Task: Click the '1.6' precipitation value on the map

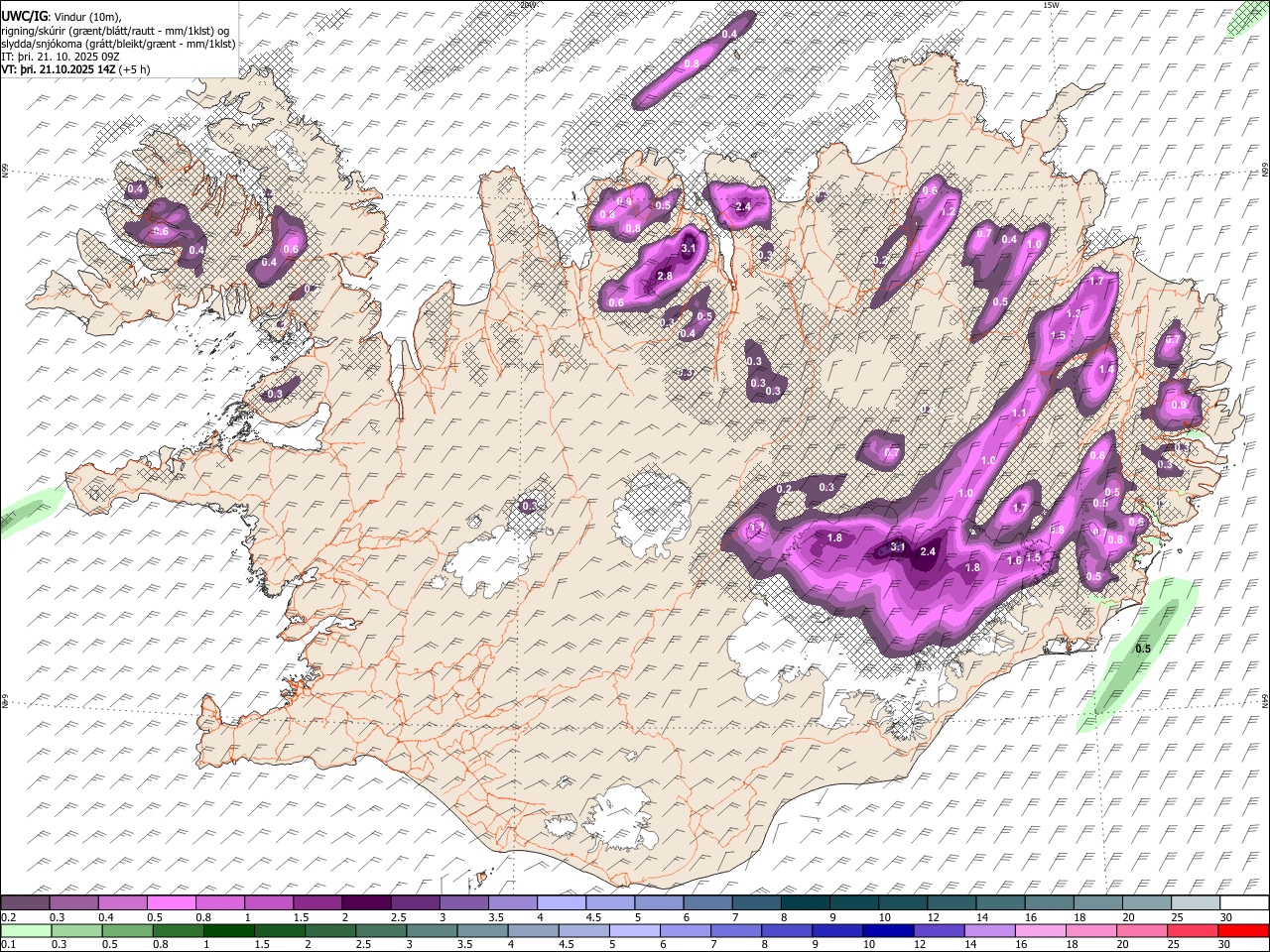Action: 1014,560
